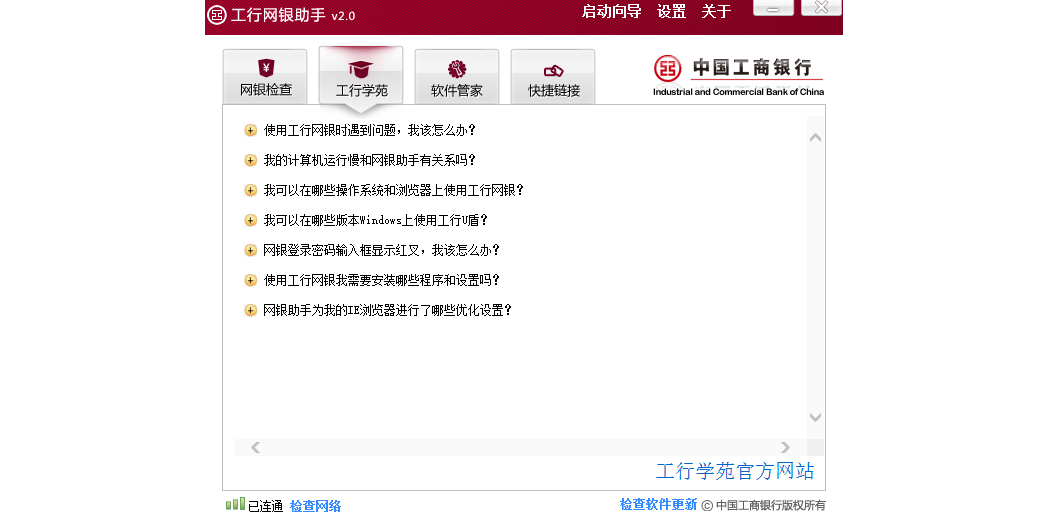
Task: Click the wrench gear icon on 软件管家
Action: coord(457,69)
